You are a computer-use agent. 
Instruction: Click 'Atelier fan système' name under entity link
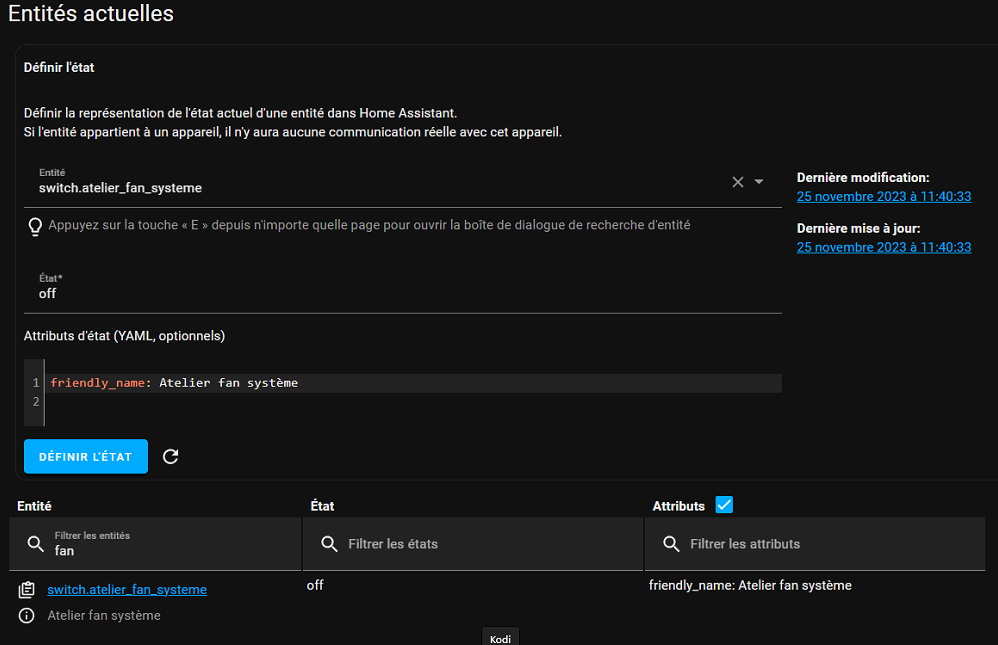tap(104, 616)
